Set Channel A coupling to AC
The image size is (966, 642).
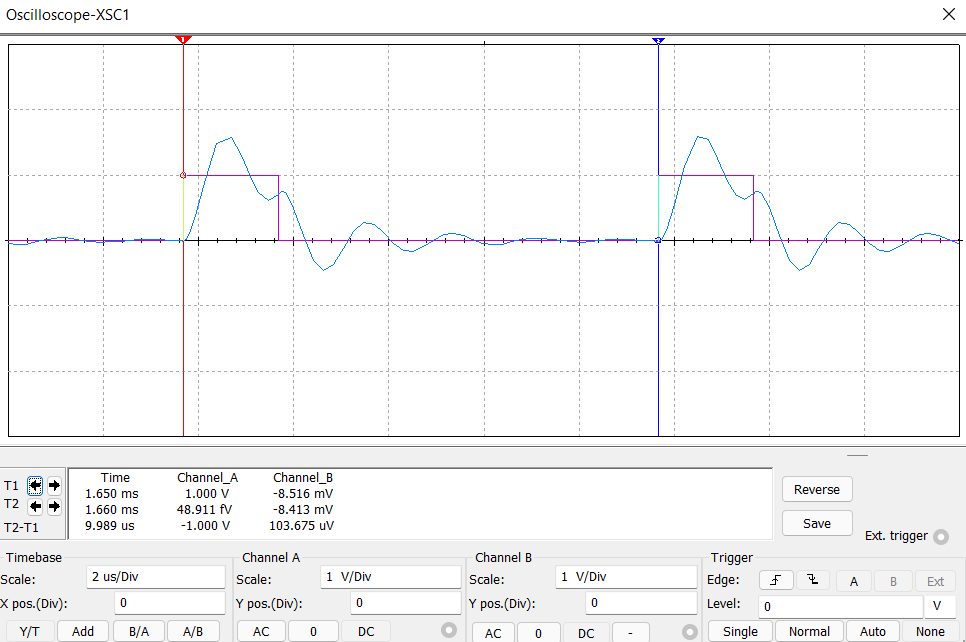point(261,632)
